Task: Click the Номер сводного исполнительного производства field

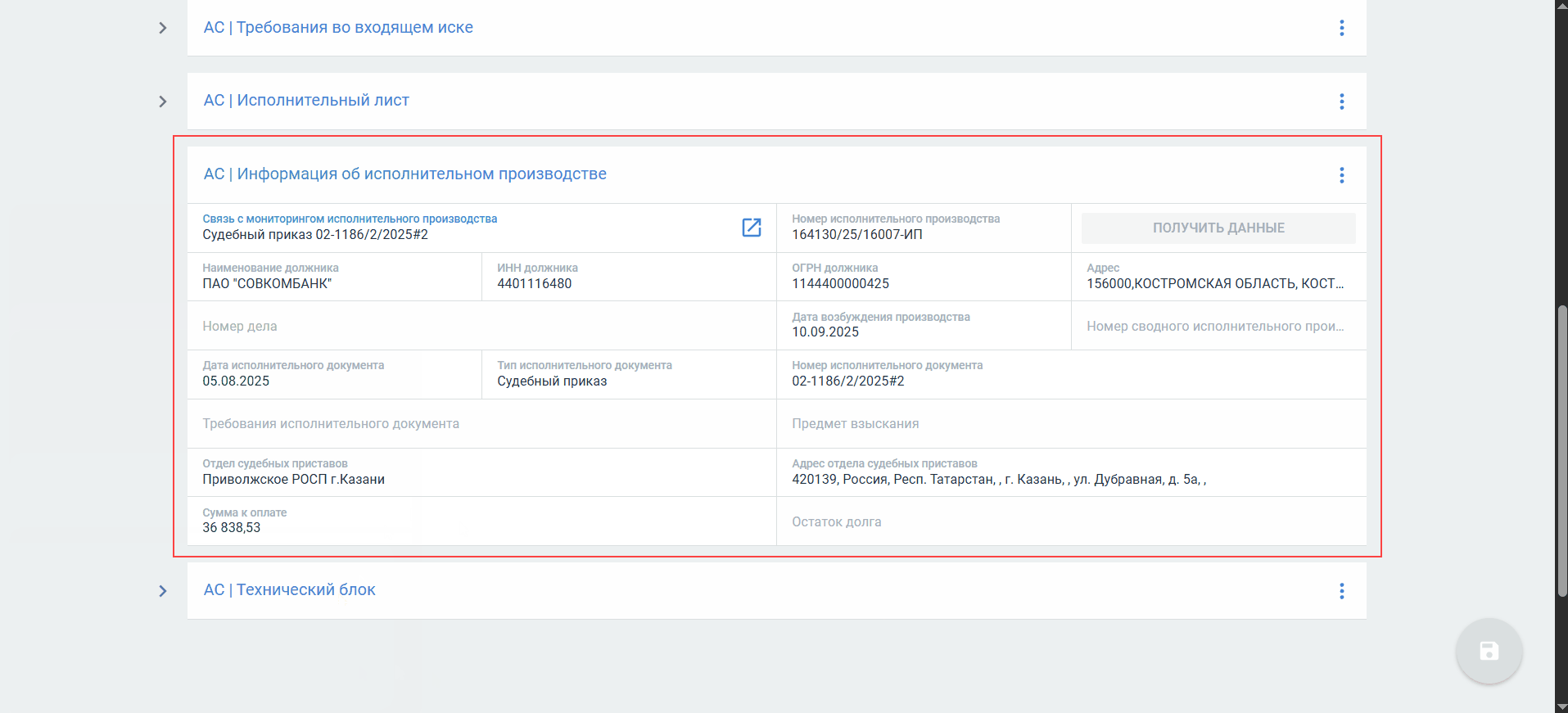Action: click(1218, 326)
